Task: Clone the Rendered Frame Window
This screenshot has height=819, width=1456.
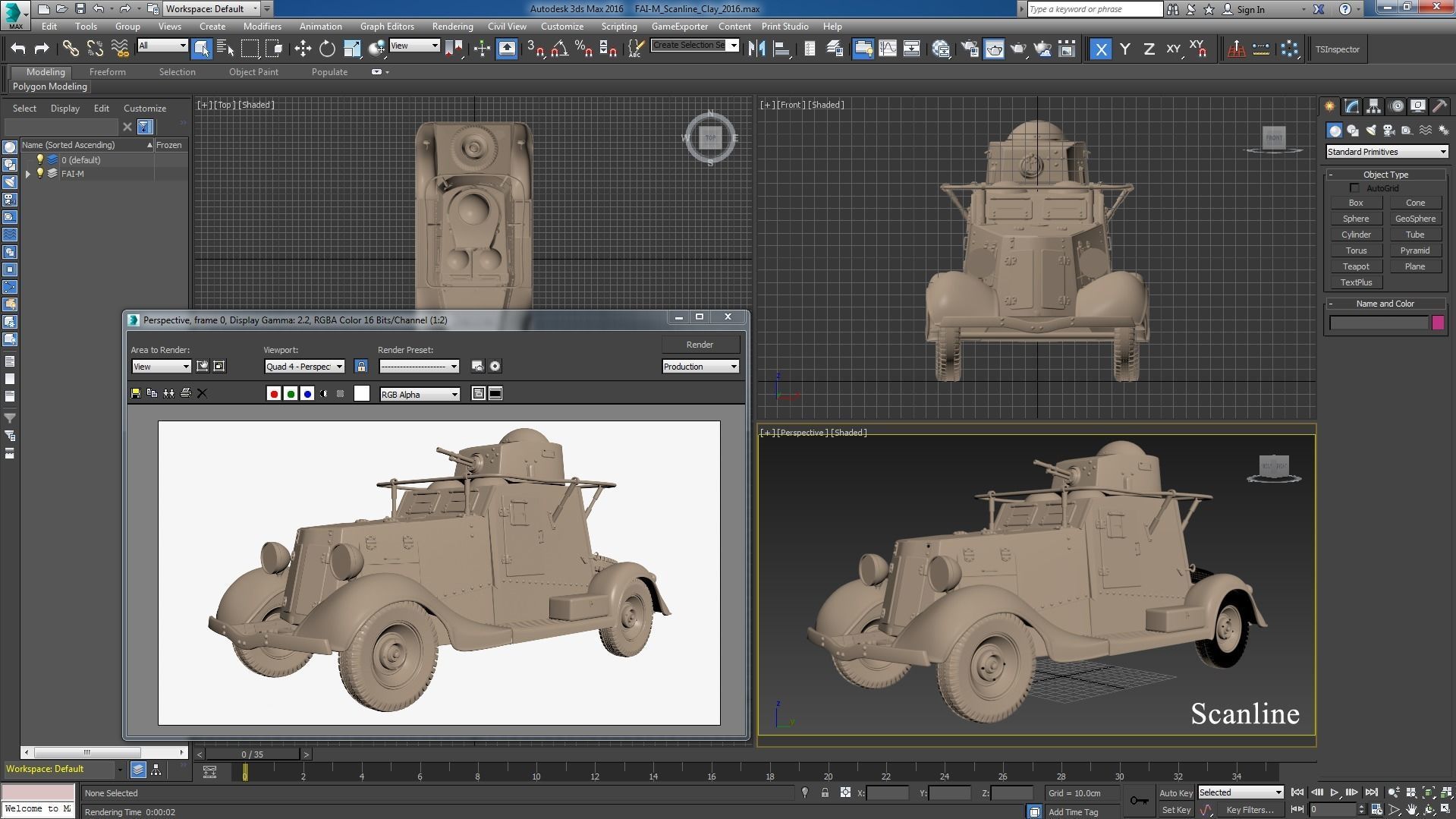Action: click(168, 393)
